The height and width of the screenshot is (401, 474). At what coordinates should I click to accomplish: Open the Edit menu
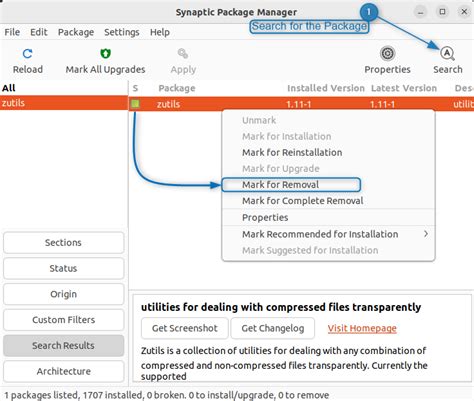click(x=39, y=32)
